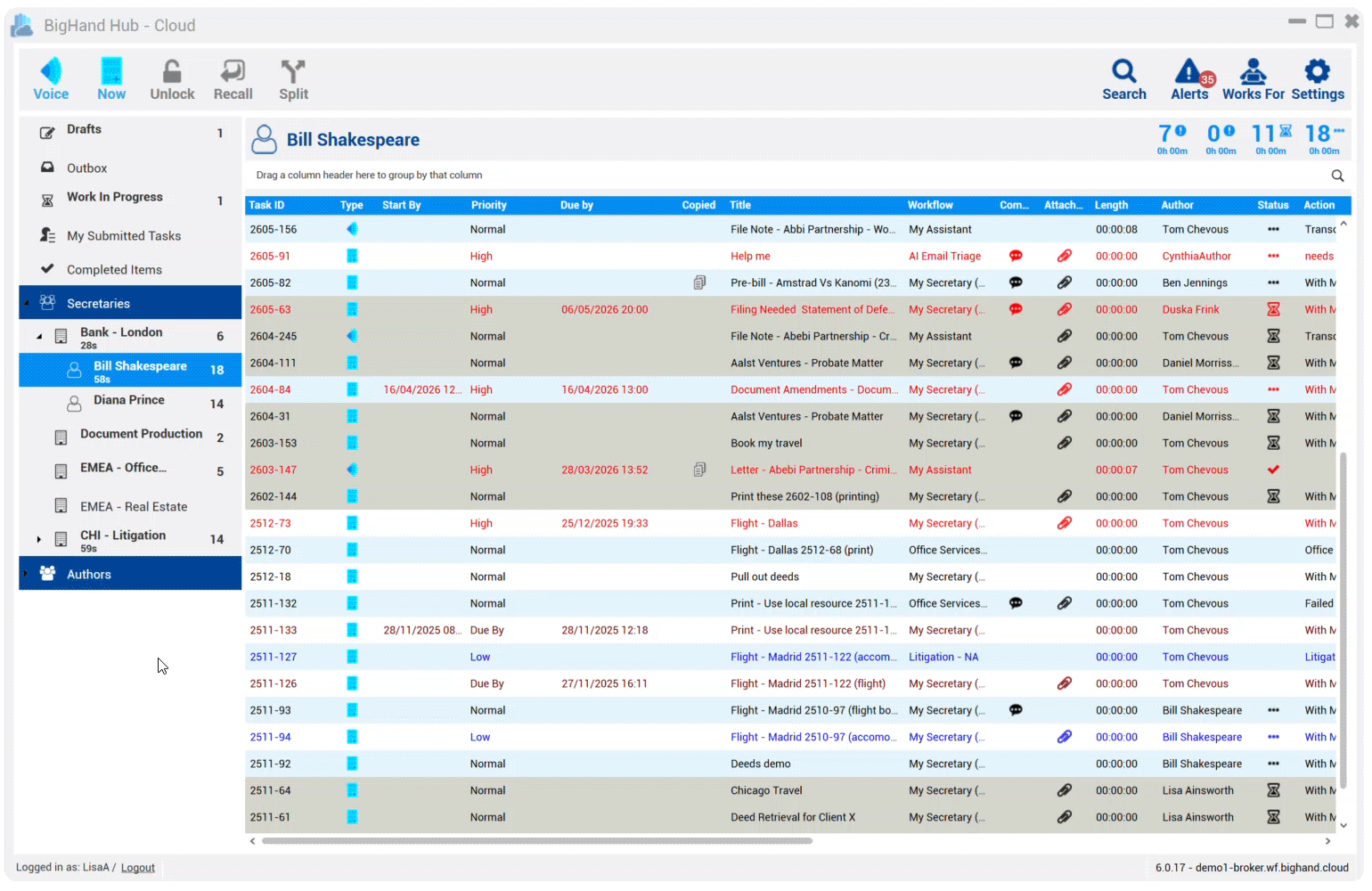
Task: Select EMEA - Real Estate folder
Action: 130,506
